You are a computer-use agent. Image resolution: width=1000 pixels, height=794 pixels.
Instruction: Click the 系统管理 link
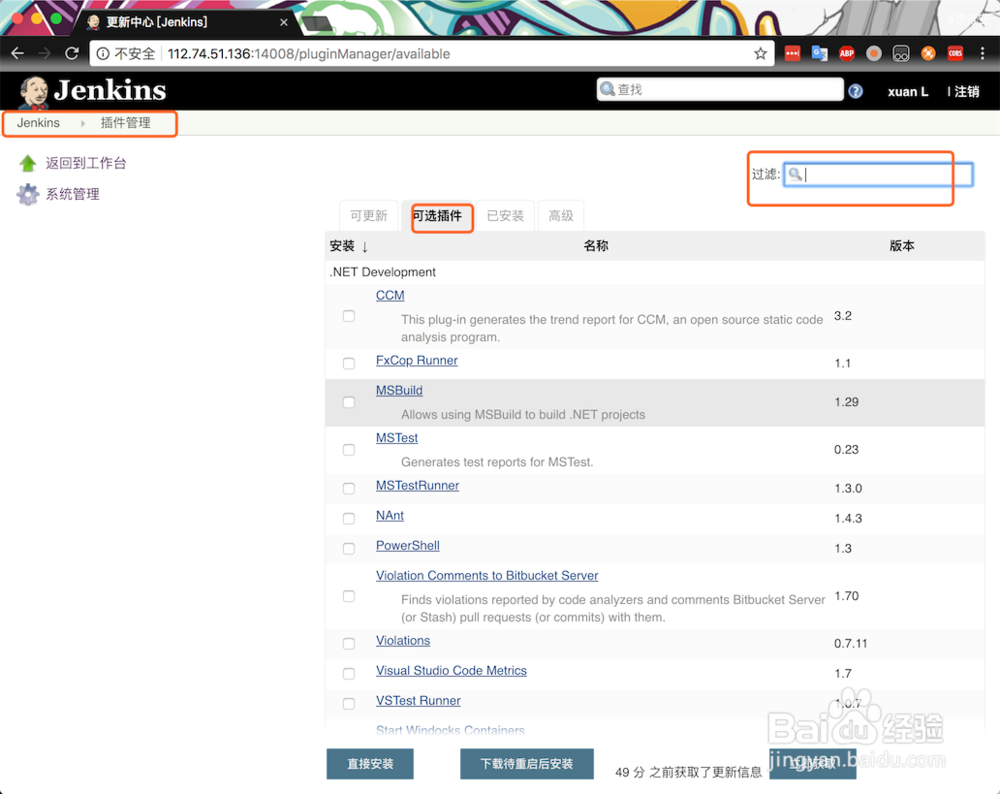[x=72, y=195]
